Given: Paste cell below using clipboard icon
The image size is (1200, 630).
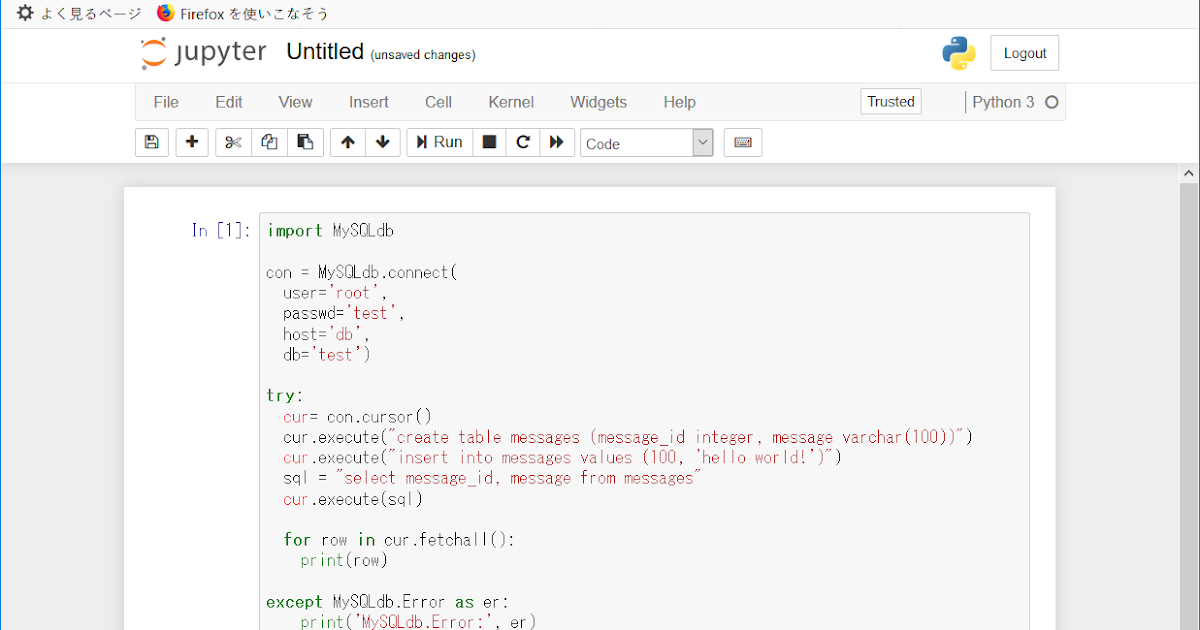Looking at the screenshot, I should pyautogui.click(x=304, y=142).
